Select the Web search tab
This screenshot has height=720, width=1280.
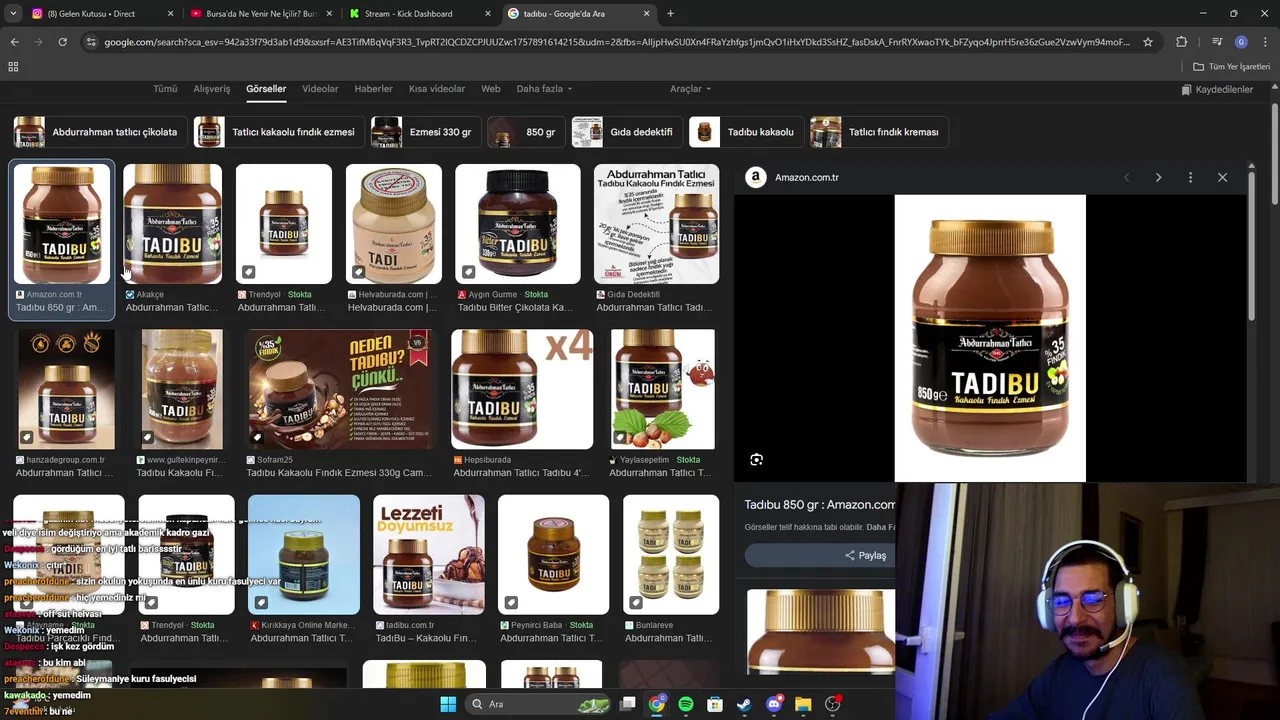click(490, 89)
